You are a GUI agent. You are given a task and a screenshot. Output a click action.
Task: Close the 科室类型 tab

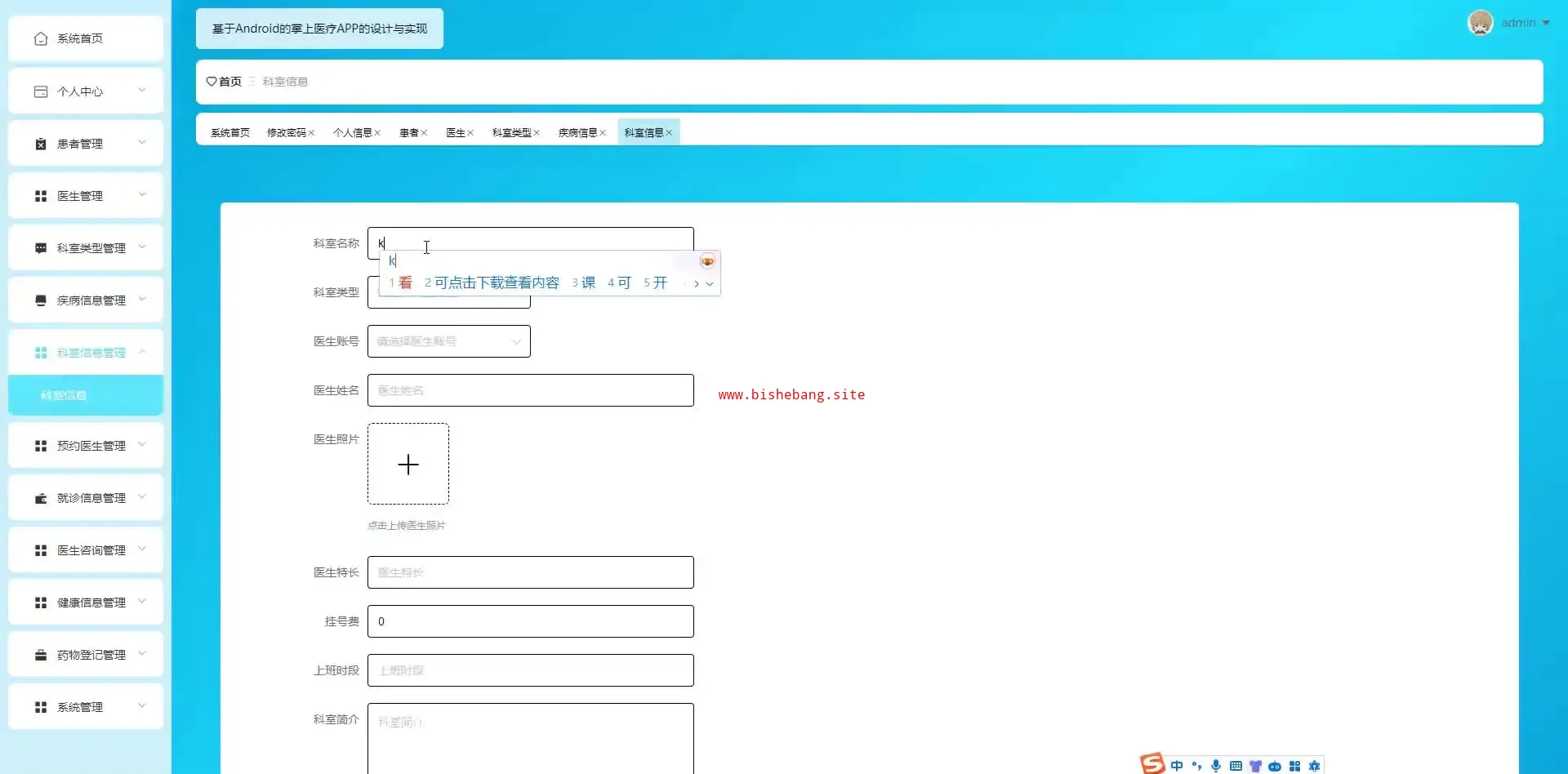[x=537, y=133]
